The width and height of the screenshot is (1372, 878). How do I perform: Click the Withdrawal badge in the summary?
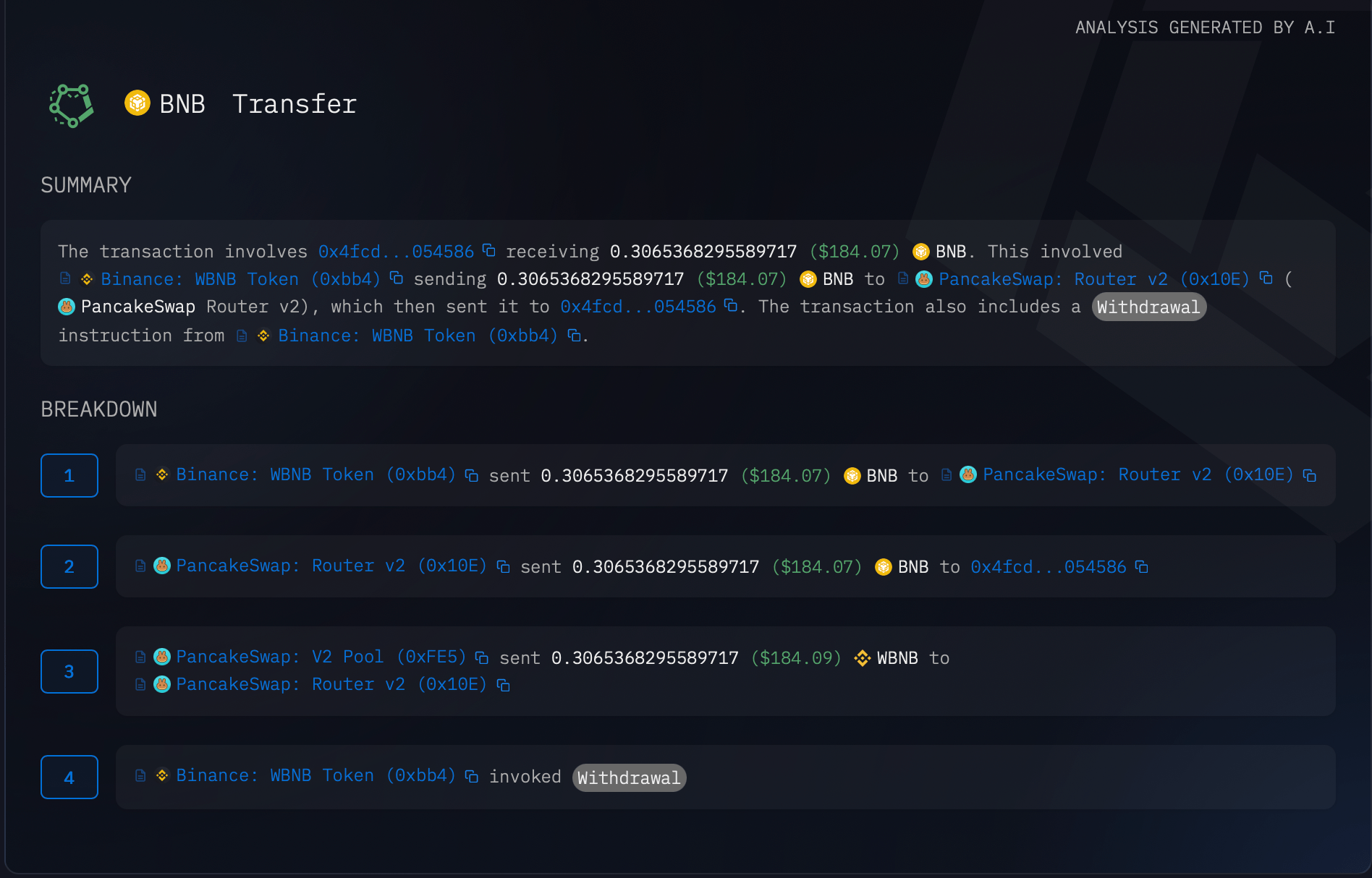[1148, 307]
